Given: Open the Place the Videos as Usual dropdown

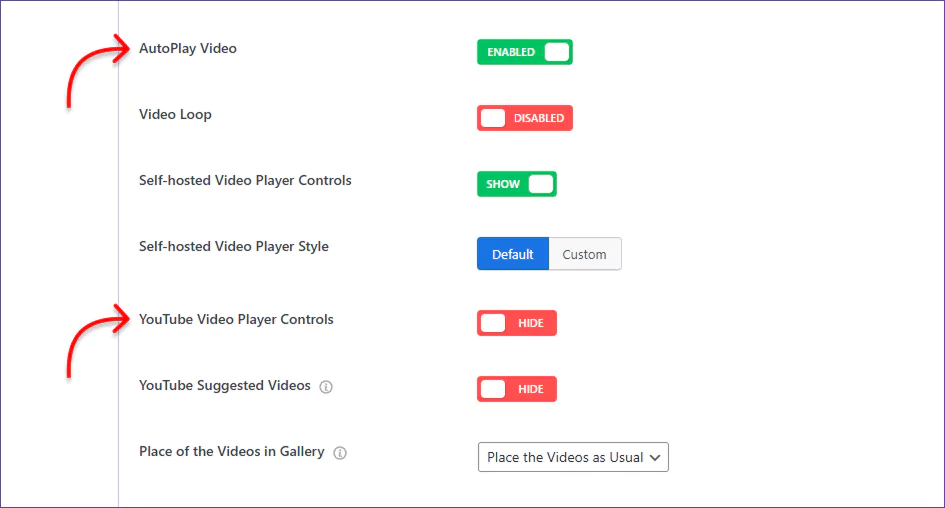Looking at the screenshot, I should point(573,457).
